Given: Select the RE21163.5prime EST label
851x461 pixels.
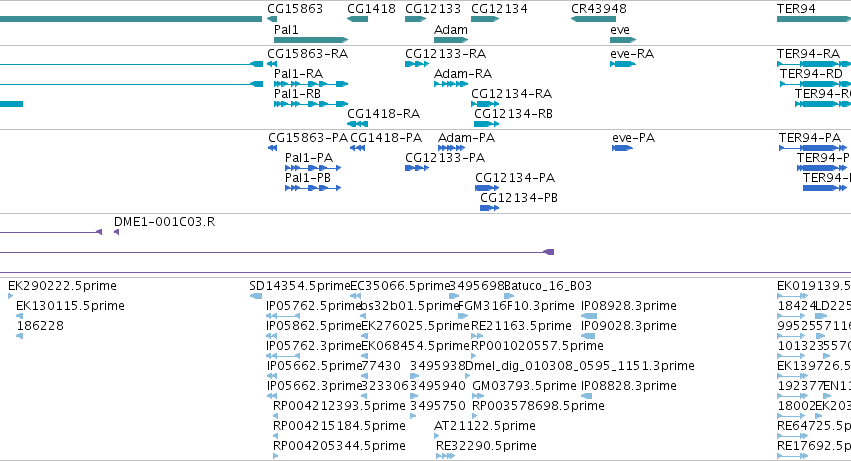Looking at the screenshot, I should pos(521,326).
